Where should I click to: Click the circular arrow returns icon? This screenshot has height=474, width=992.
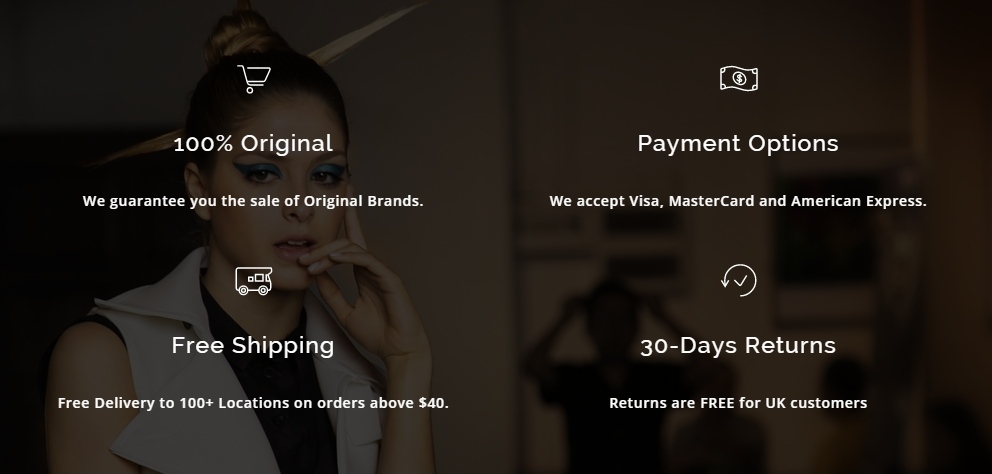(x=738, y=280)
